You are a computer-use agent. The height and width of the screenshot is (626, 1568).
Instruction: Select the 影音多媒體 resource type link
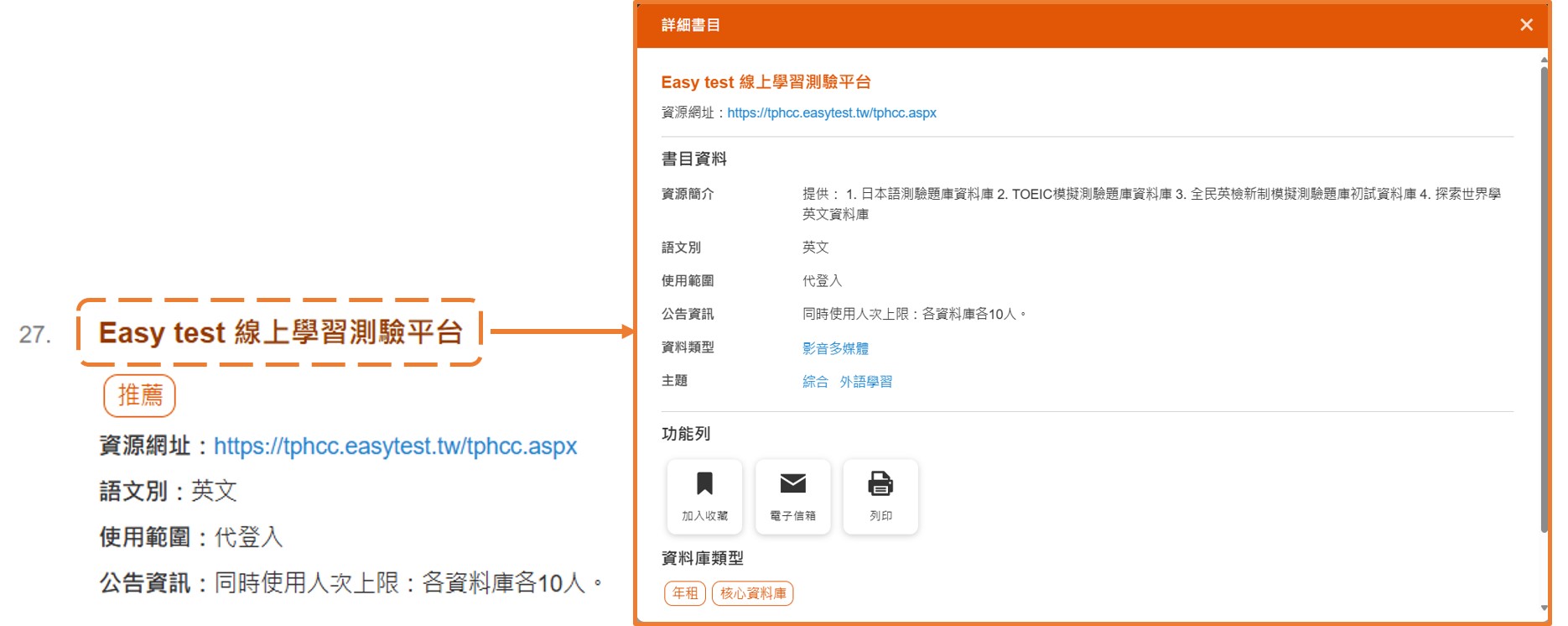click(835, 348)
